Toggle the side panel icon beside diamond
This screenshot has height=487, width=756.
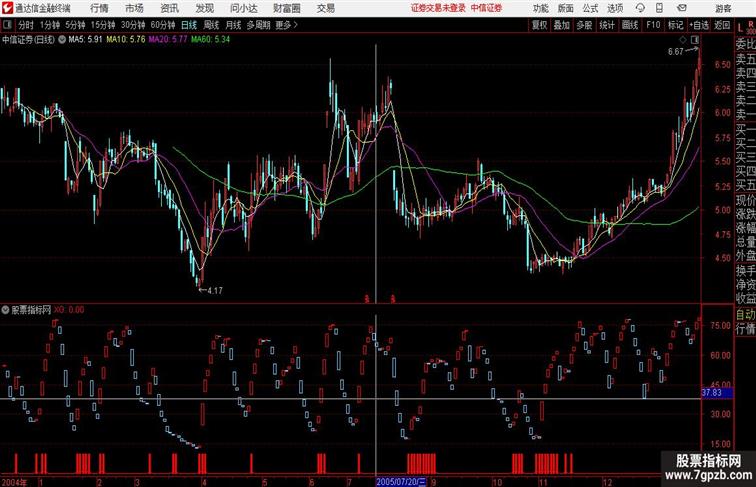(695, 40)
